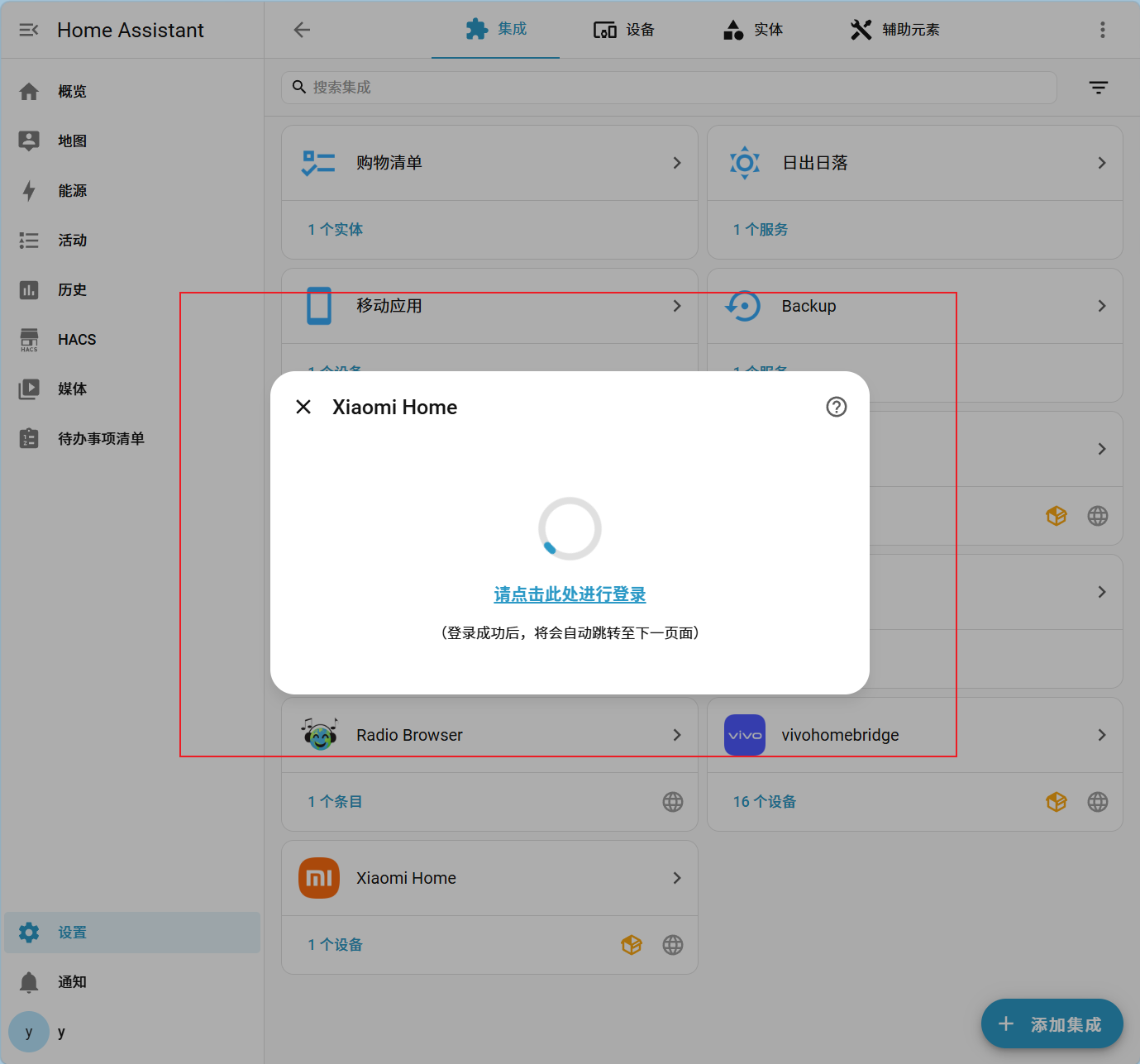Viewport: 1140px width, 1064px height.
Task: Open the three-dot overflow menu
Action: point(1102,30)
